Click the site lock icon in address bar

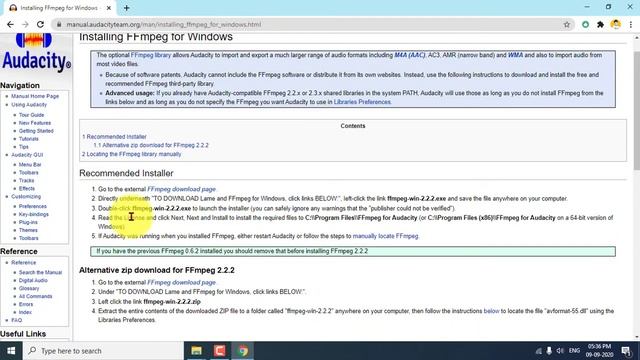pos(59,24)
